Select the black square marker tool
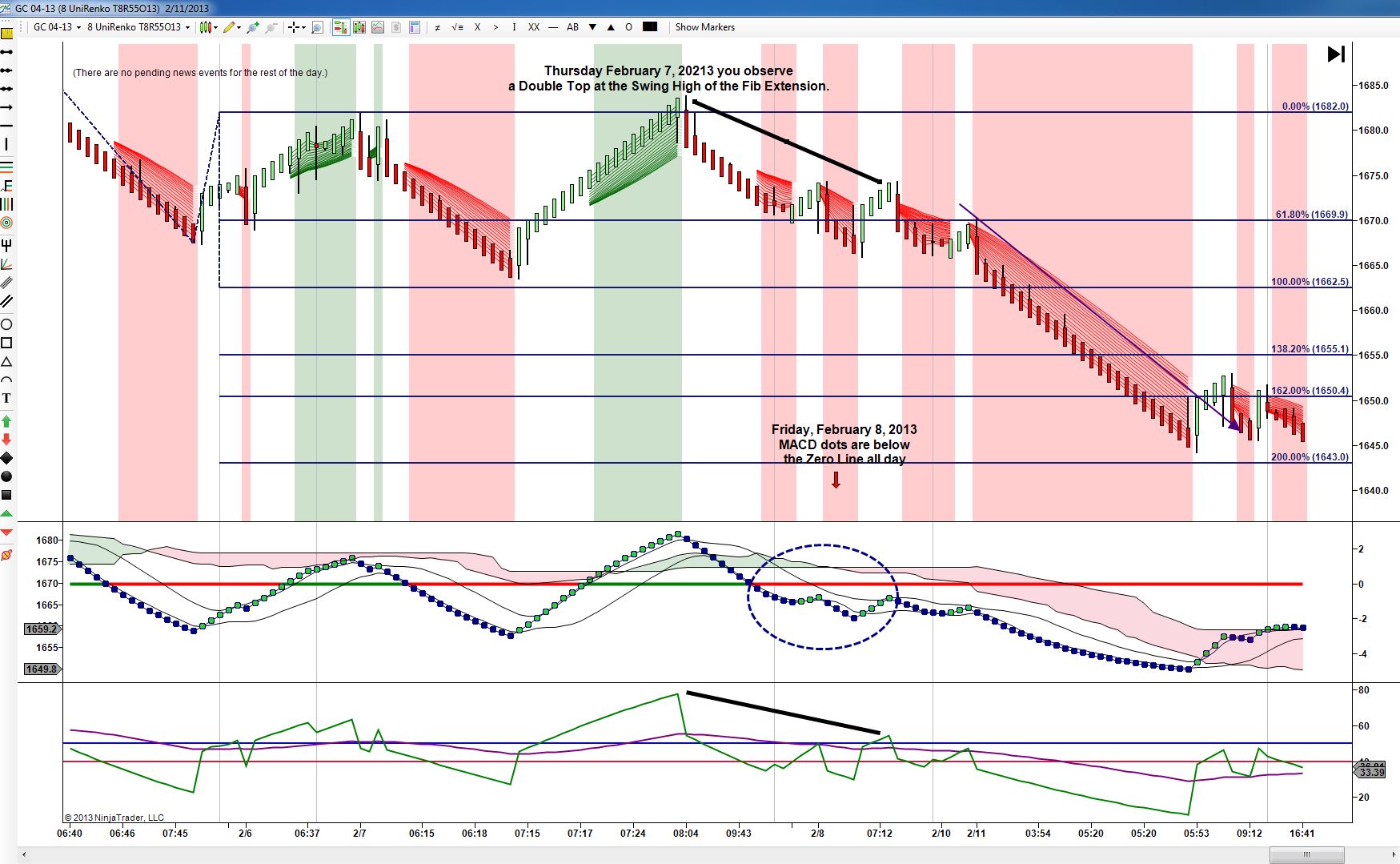Image resolution: width=1400 pixels, height=864 pixels. tap(6, 495)
